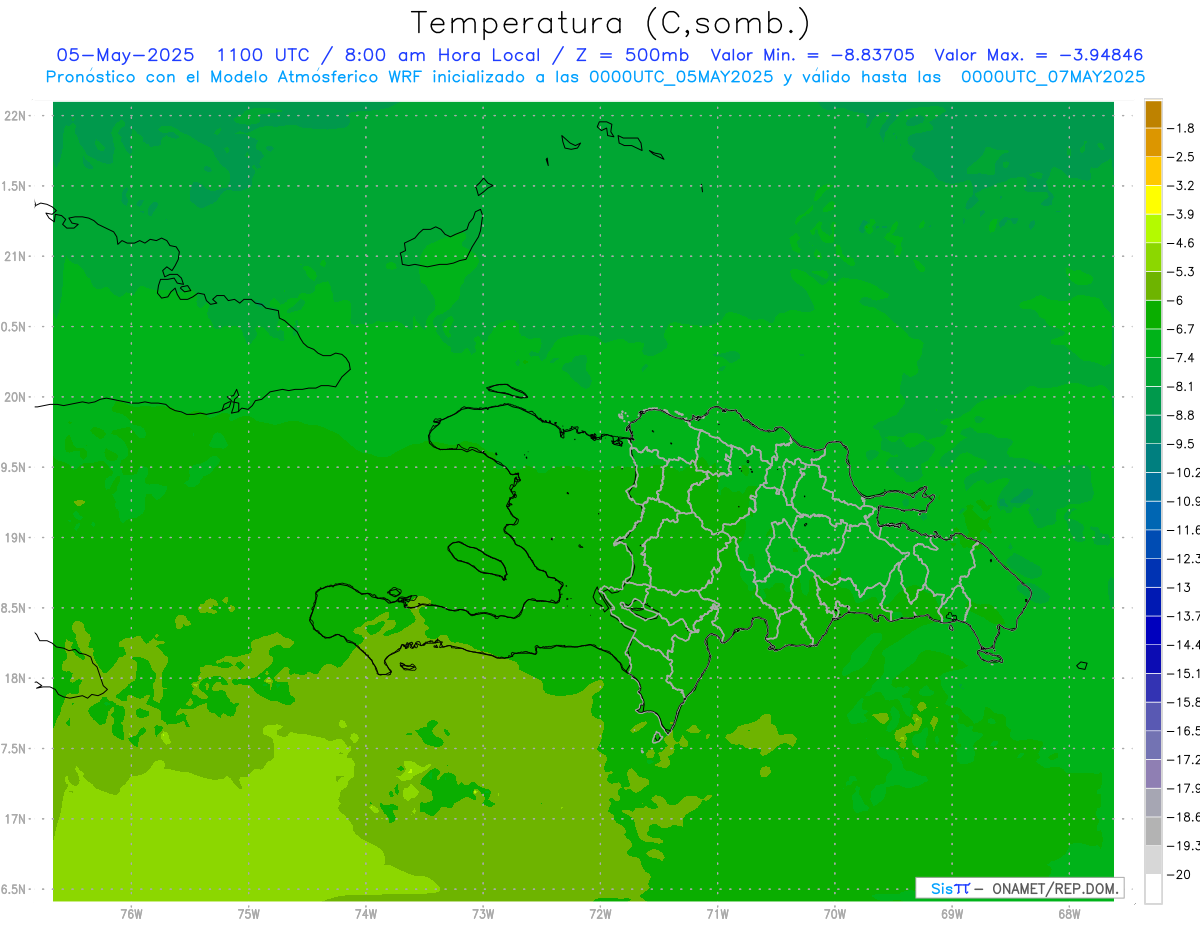Click the 75W longitude label
Viewport: 1200px width, 927px height.
248,914
